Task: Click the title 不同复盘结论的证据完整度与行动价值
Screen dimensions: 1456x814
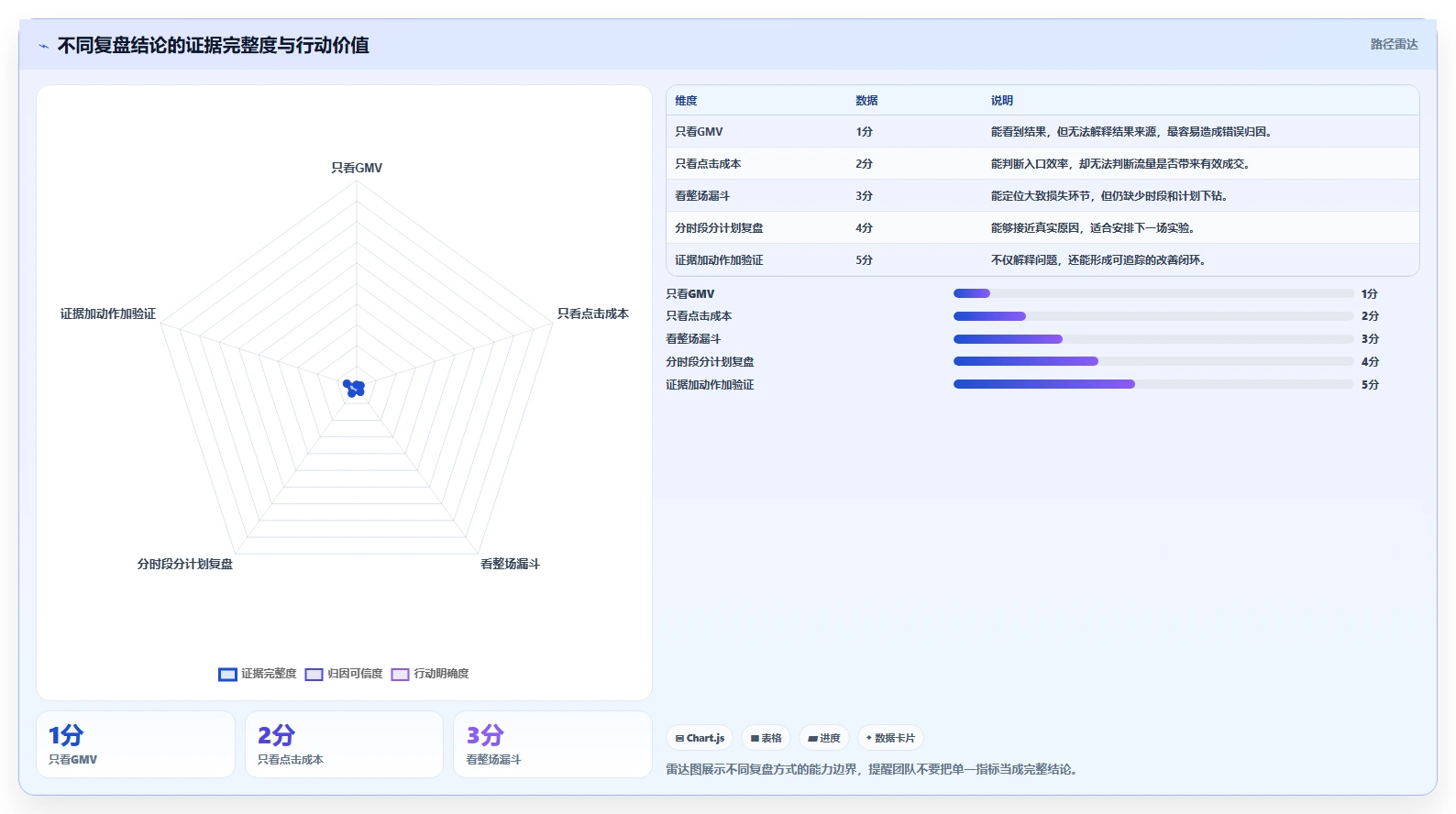Action: point(214,46)
